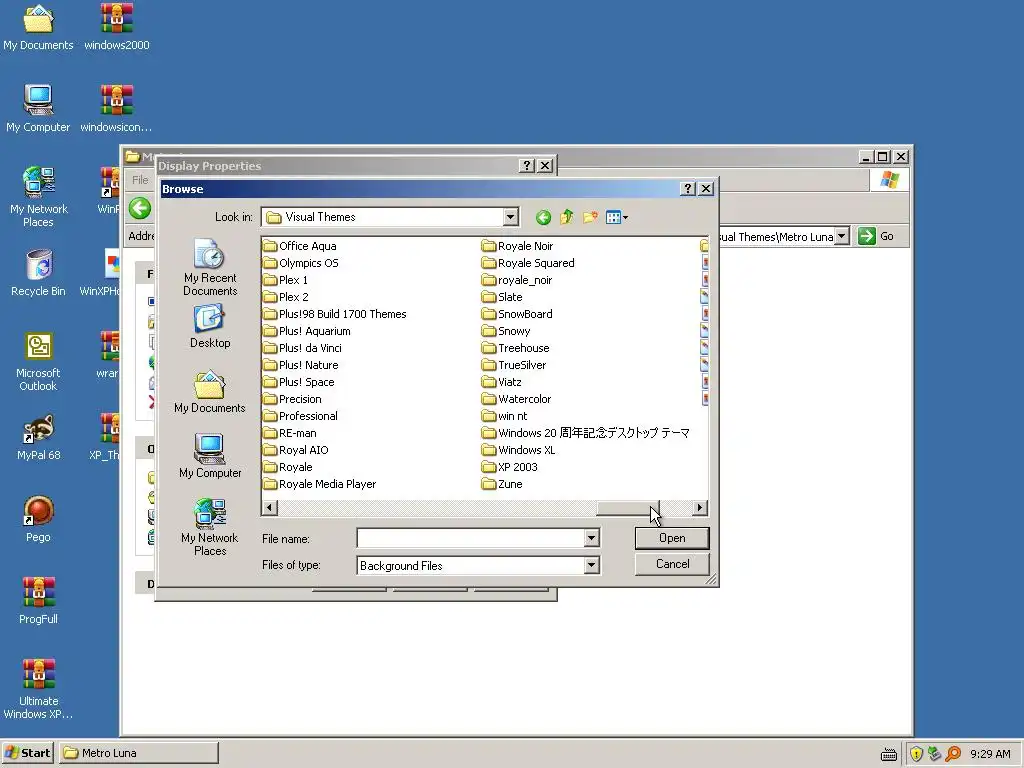This screenshot has width=1024, height=768.
Task: Select Desktop in the places bar
Action: [x=210, y=327]
